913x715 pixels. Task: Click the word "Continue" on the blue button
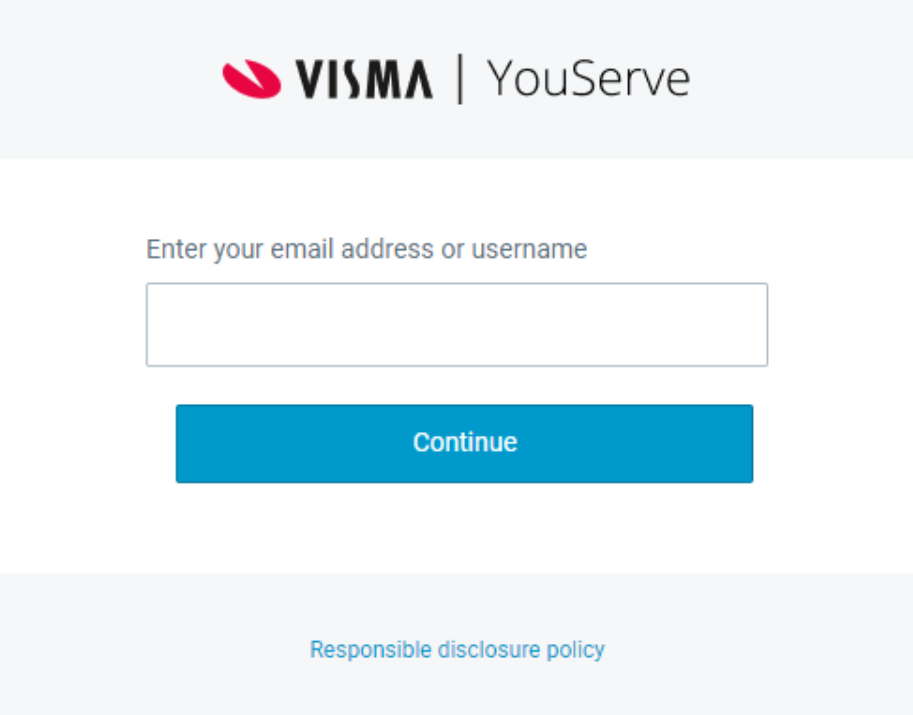click(465, 443)
